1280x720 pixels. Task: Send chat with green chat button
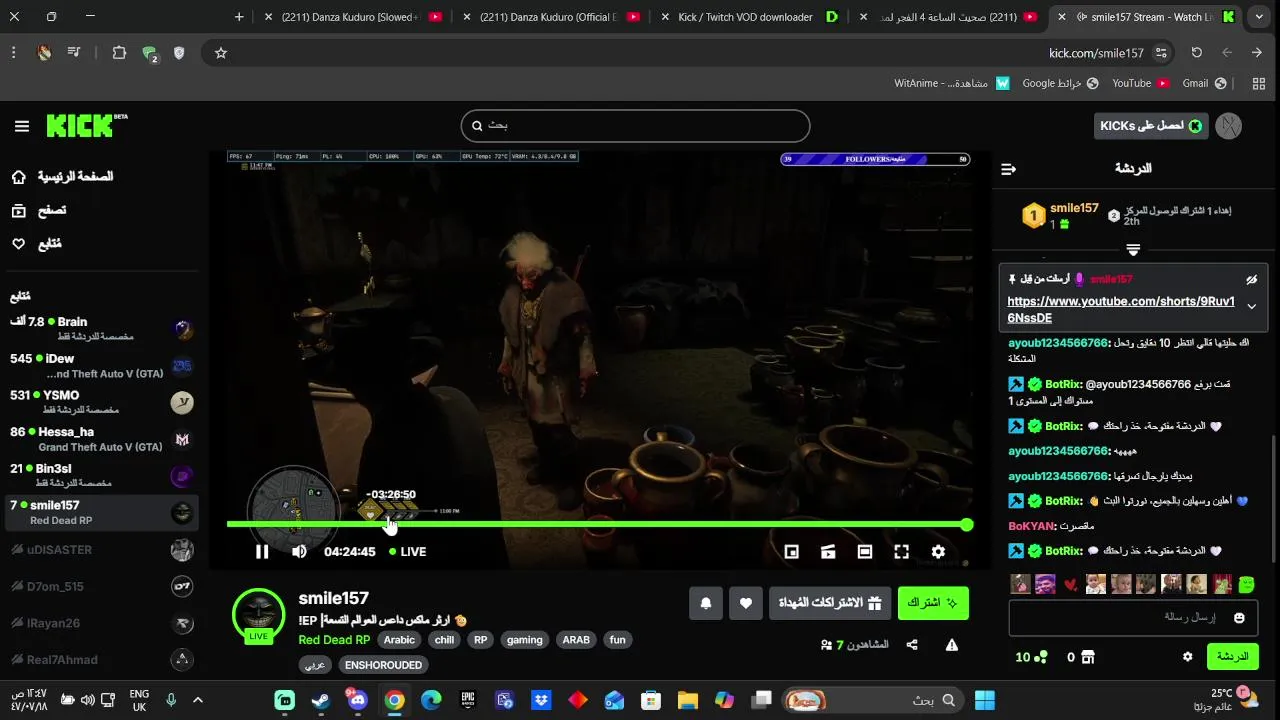(1232, 657)
